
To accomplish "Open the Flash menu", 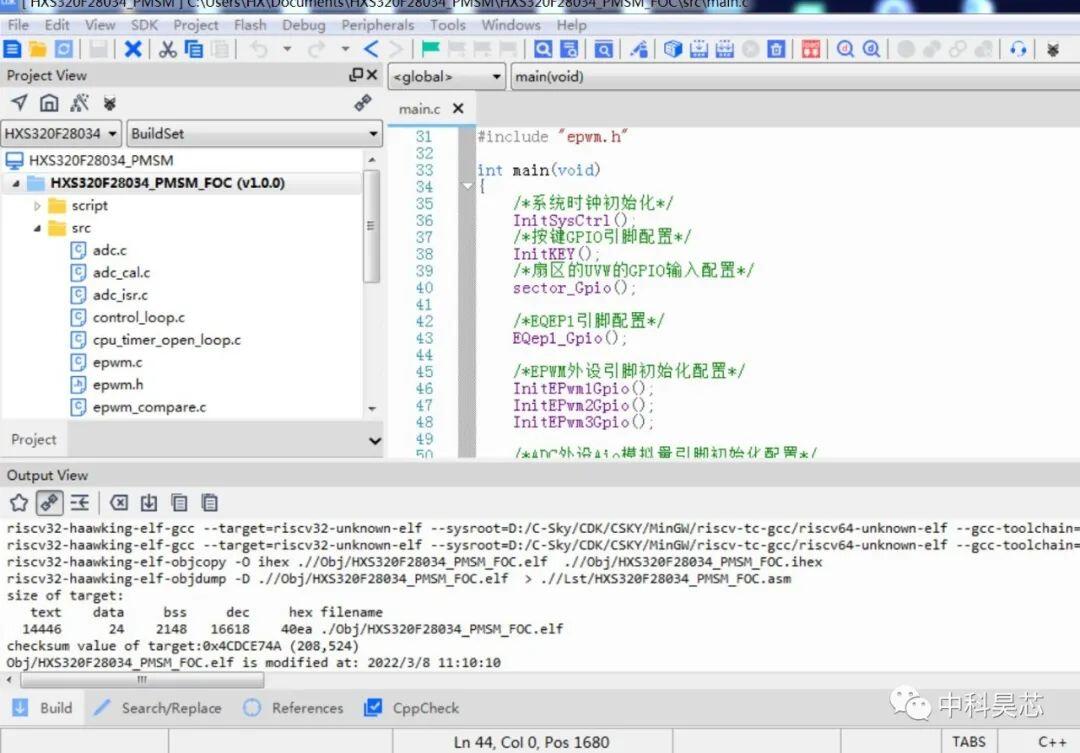I will click(249, 25).
